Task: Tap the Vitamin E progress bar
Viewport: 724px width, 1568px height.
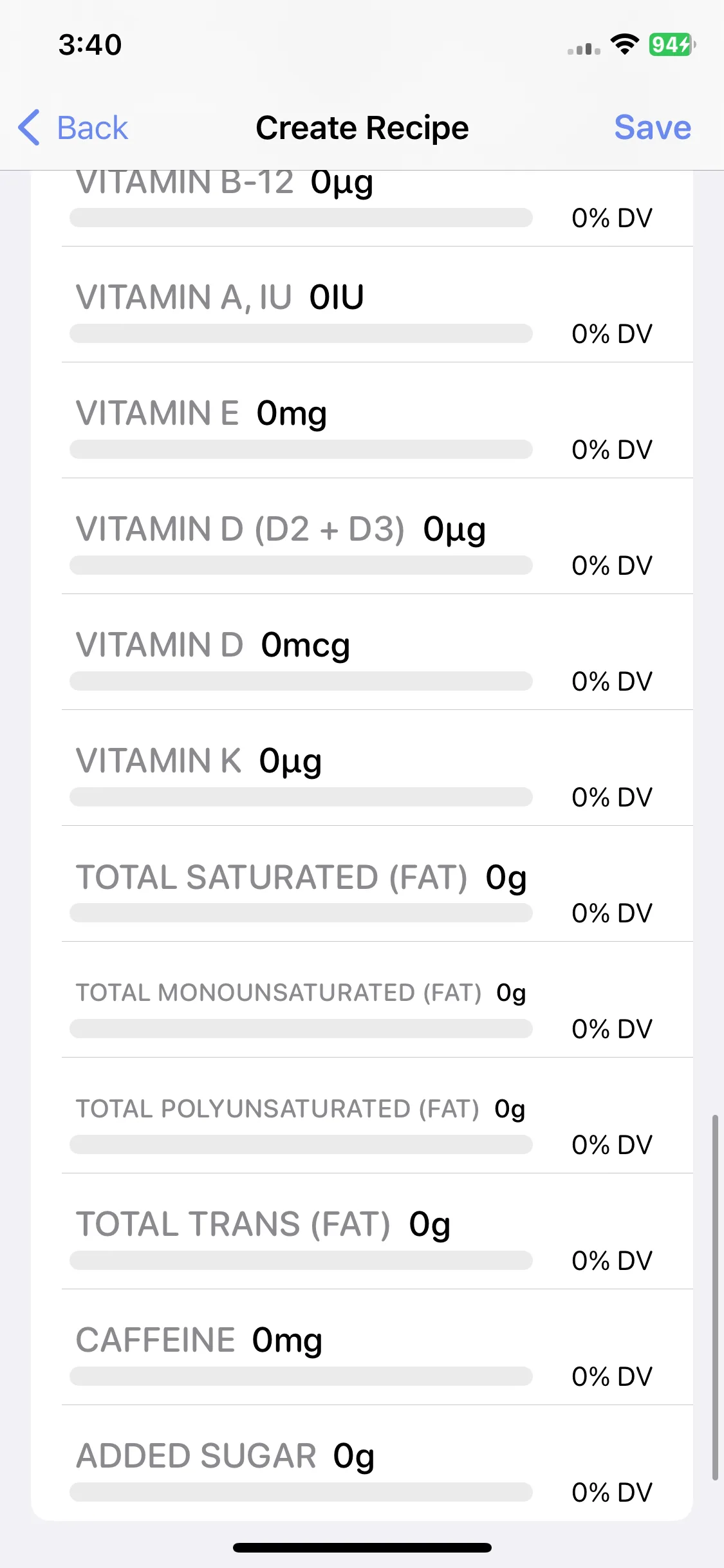Action: 301,449
